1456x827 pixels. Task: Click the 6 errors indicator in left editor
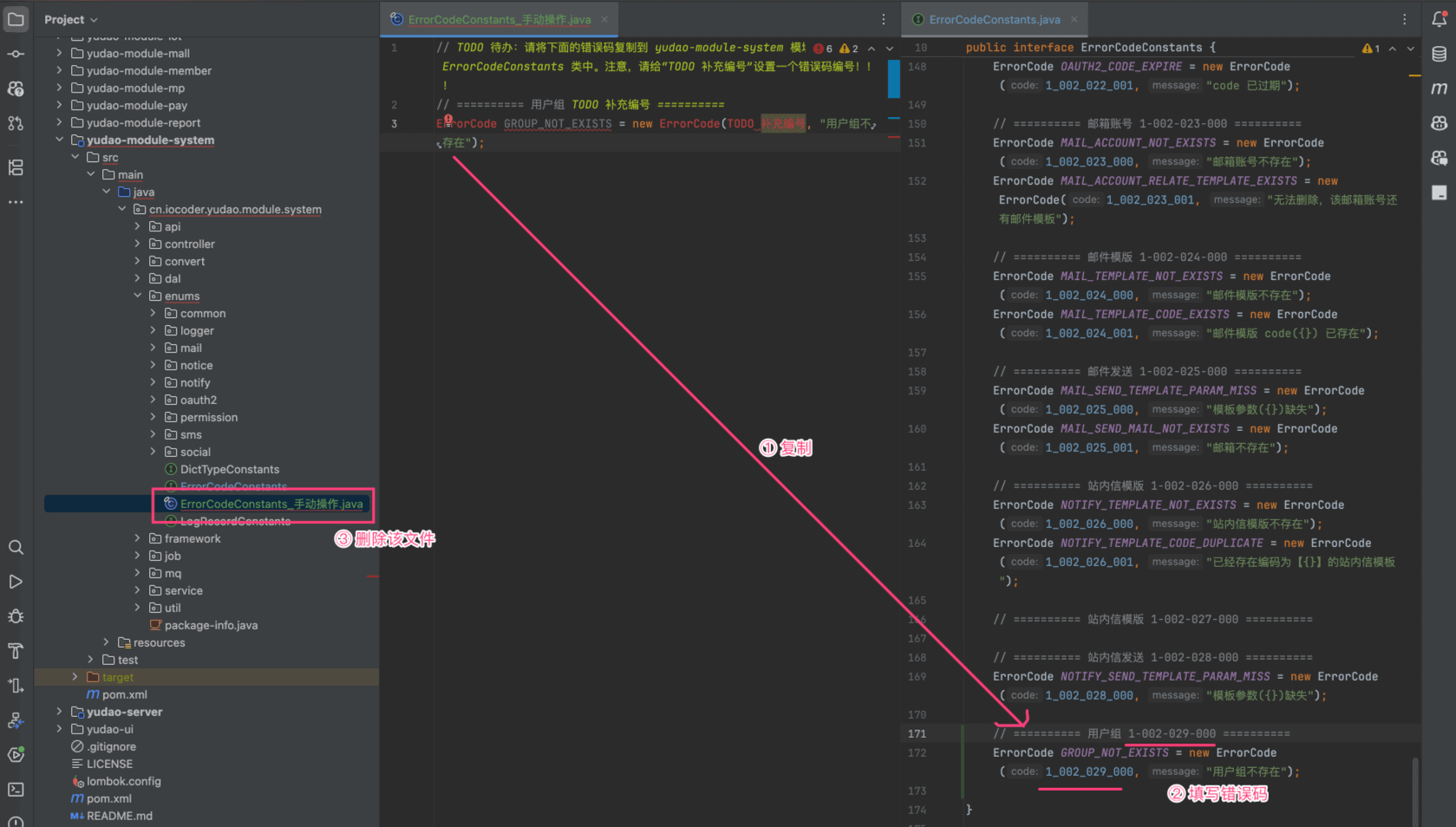click(x=823, y=49)
